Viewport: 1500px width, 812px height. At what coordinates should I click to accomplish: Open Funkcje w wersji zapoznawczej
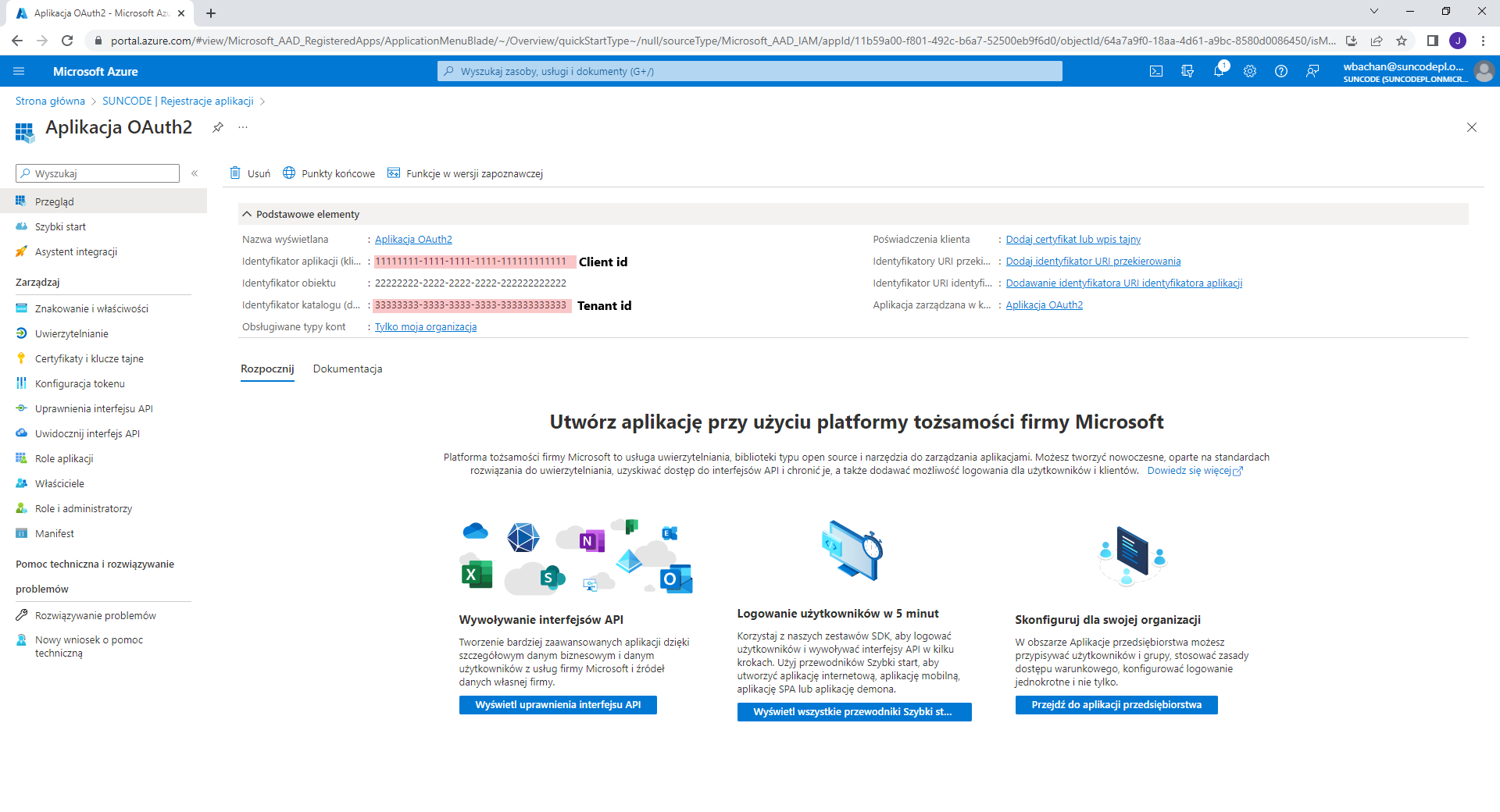tap(465, 173)
